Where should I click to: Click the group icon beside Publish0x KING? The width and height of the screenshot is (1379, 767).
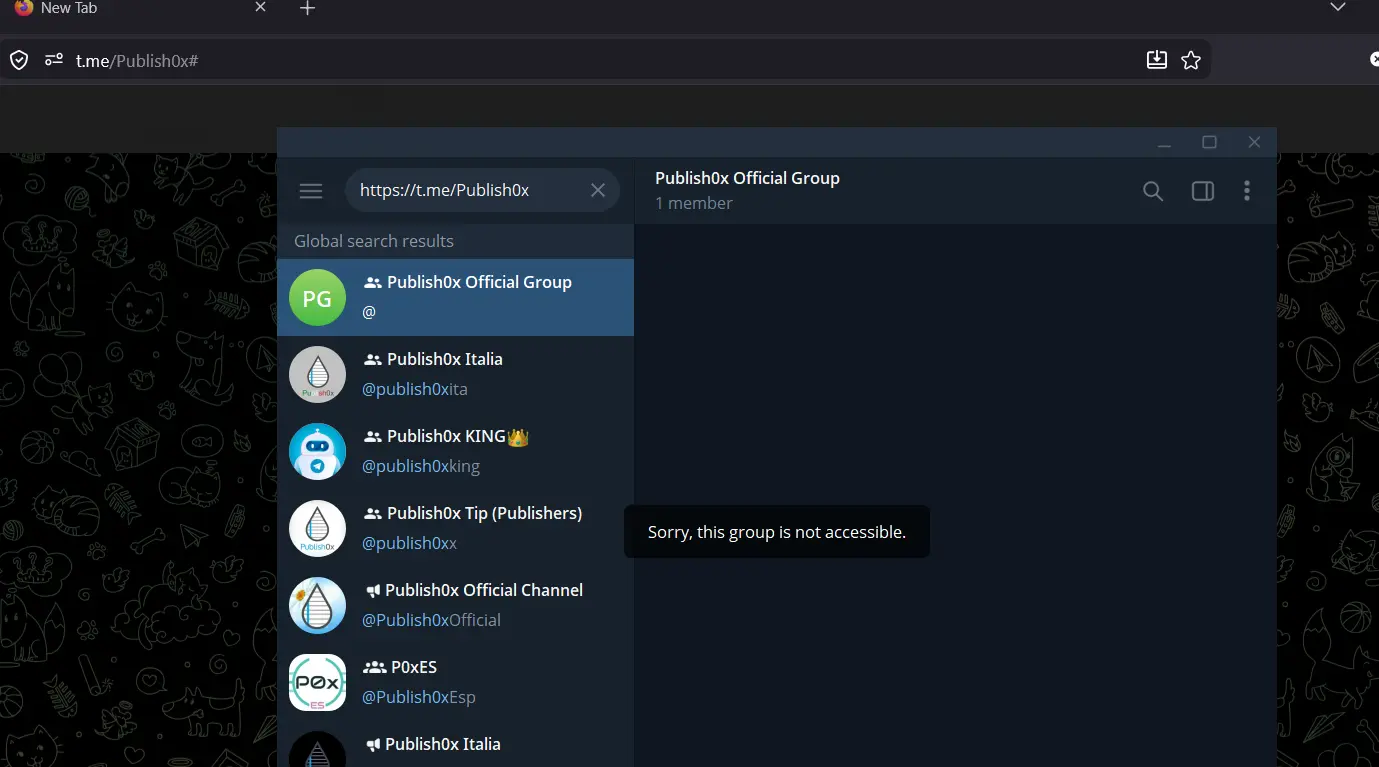pos(373,437)
